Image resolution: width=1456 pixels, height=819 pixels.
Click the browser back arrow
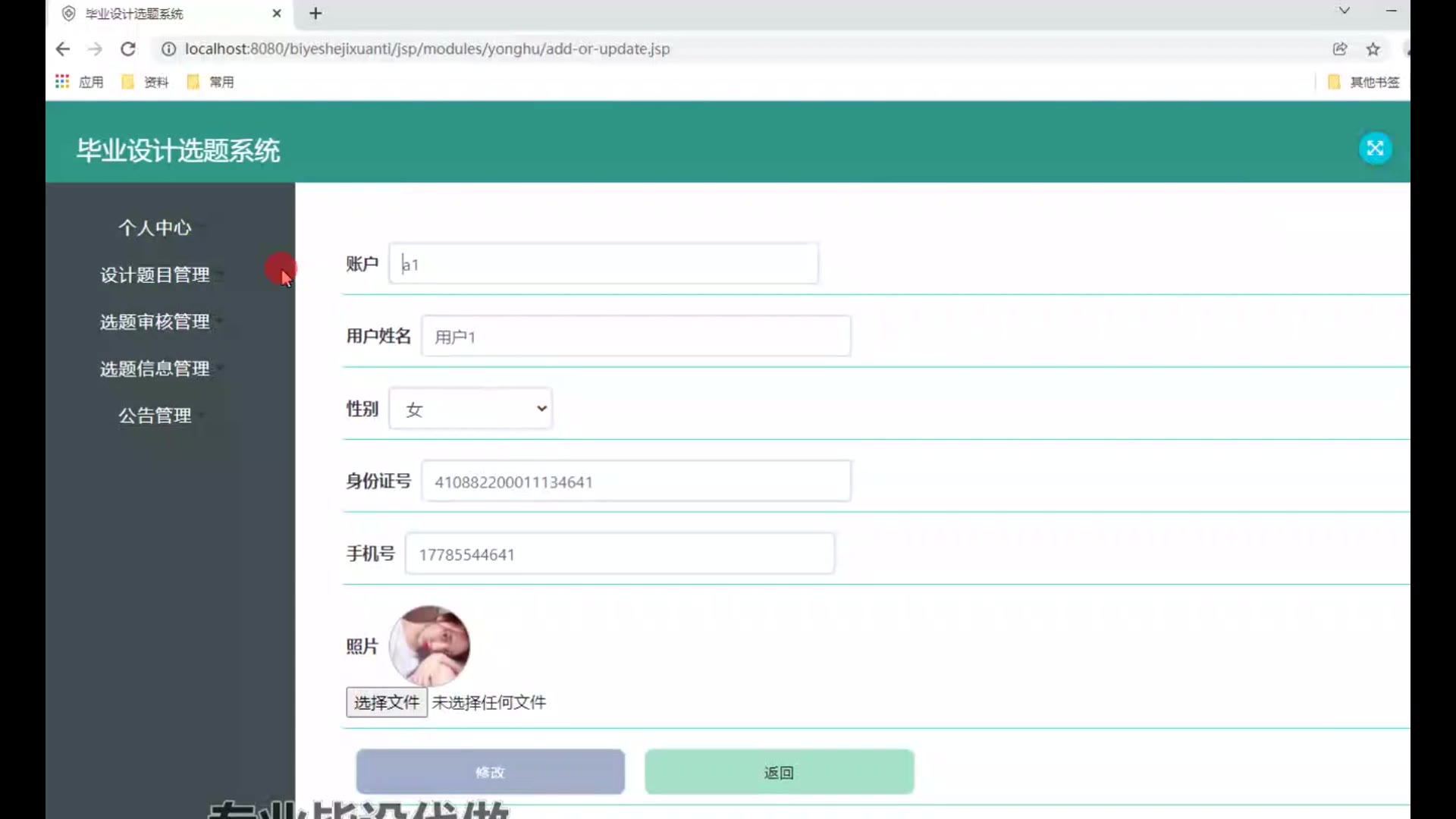tap(63, 49)
